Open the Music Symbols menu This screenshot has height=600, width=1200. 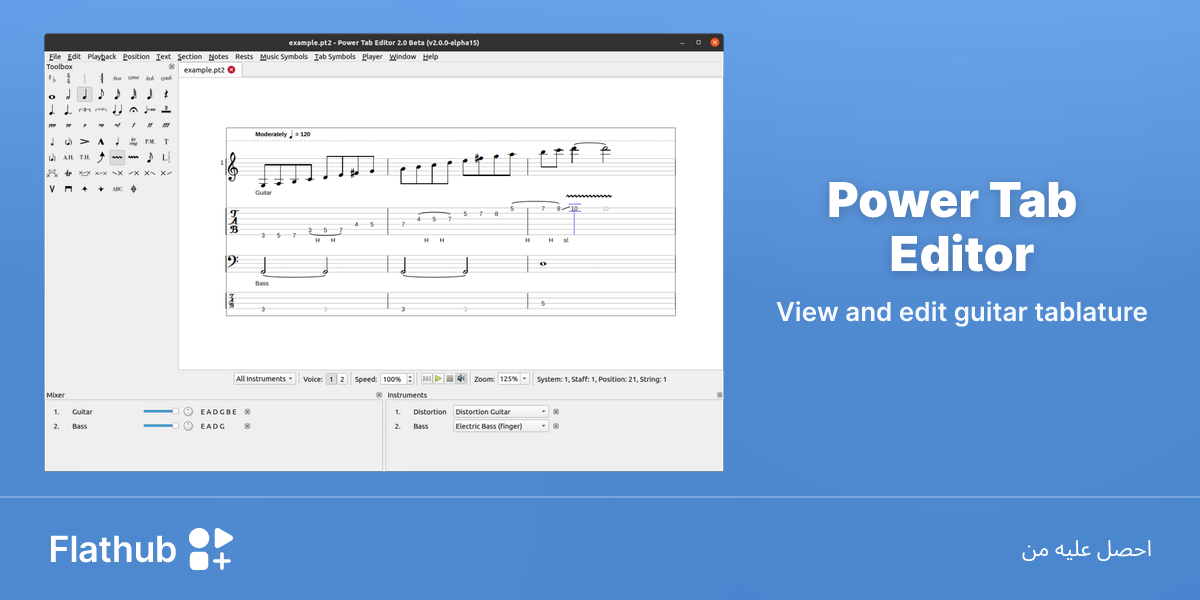click(284, 57)
